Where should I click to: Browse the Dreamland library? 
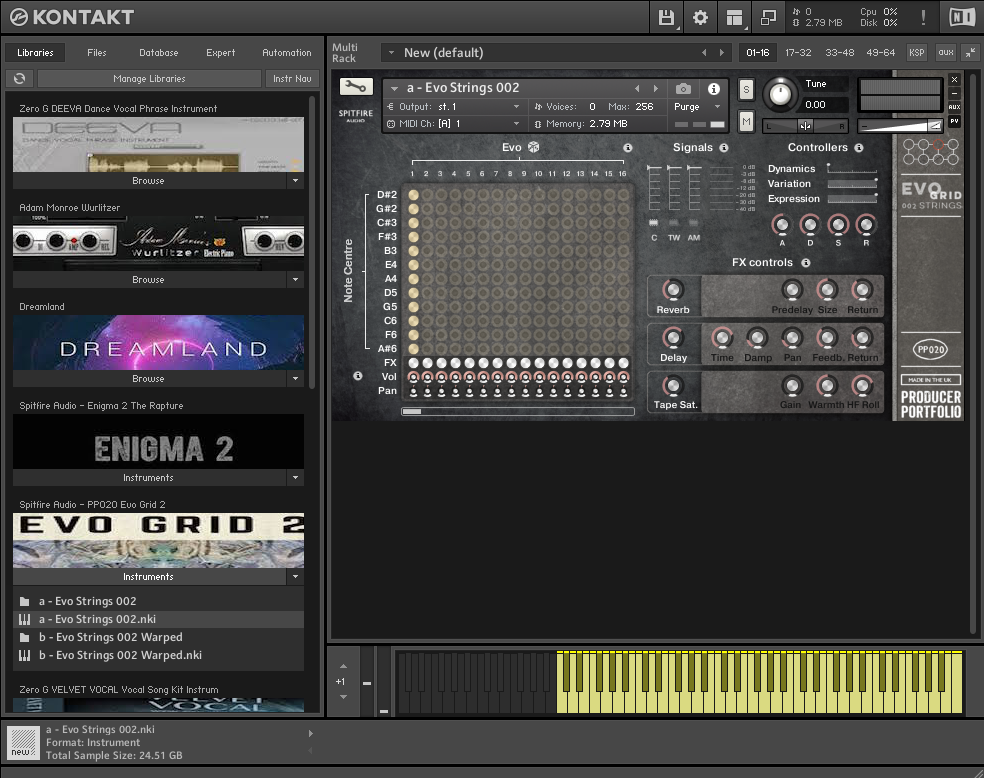(x=148, y=379)
